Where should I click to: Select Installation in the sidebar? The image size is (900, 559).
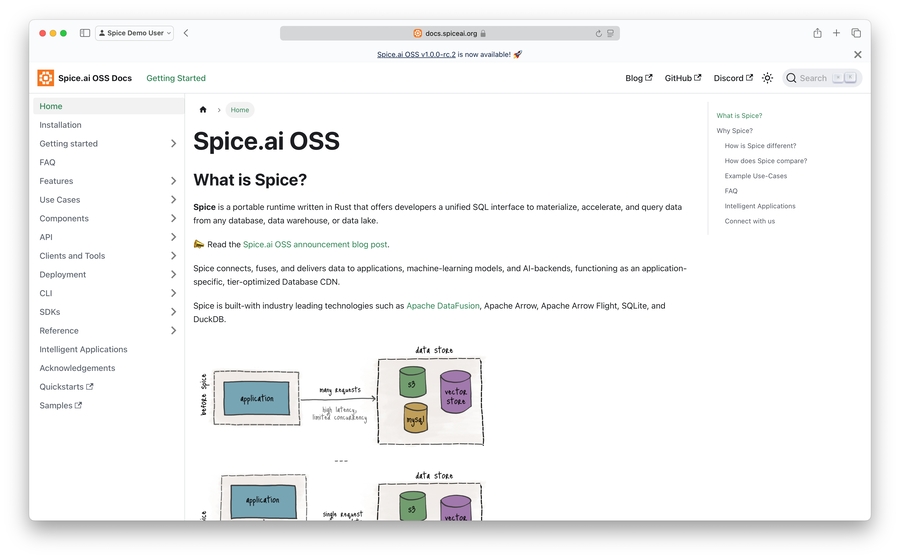pyautogui.click(x=61, y=125)
